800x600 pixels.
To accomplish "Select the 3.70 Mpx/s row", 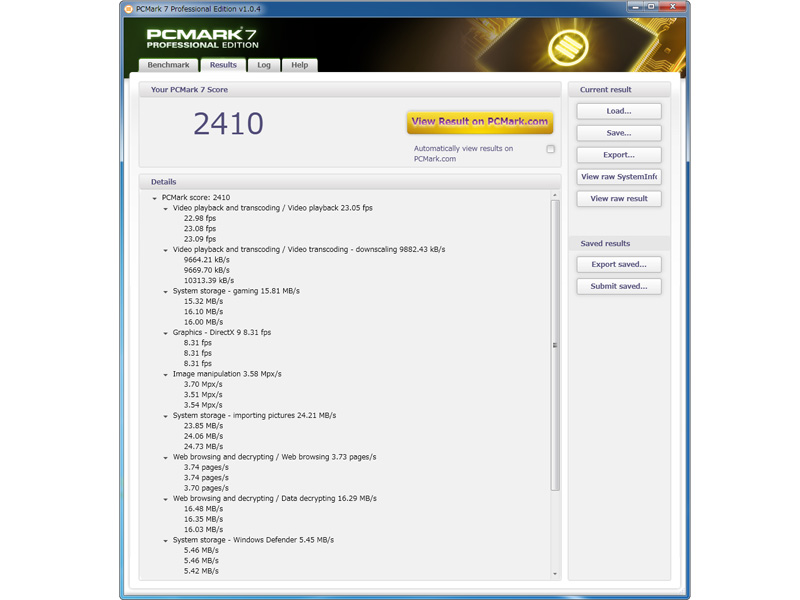I will [203, 384].
